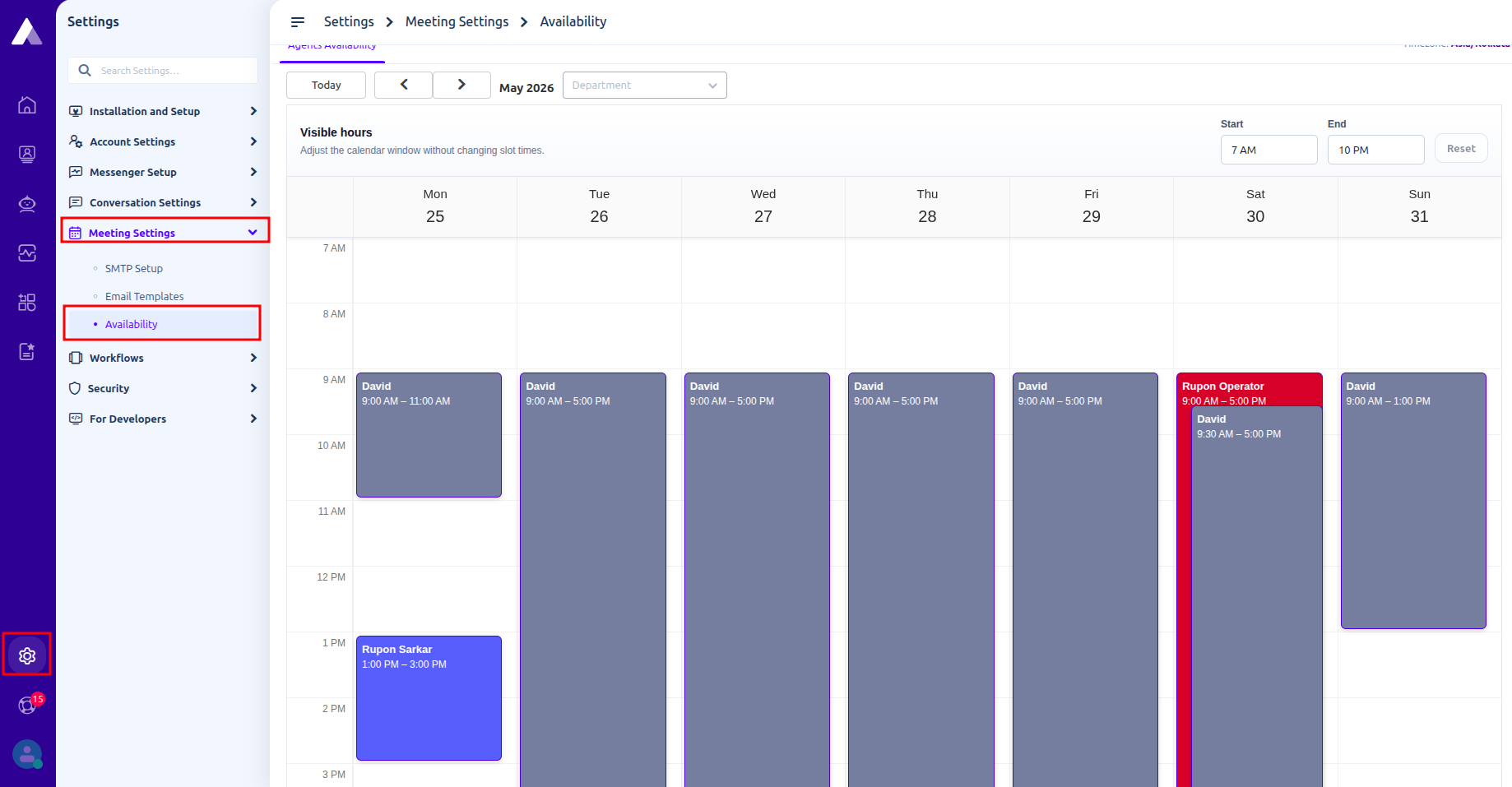Click the Conversation Settings chat icon
This screenshot has height=787, width=1512.
pyautogui.click(x=76, y=202)
